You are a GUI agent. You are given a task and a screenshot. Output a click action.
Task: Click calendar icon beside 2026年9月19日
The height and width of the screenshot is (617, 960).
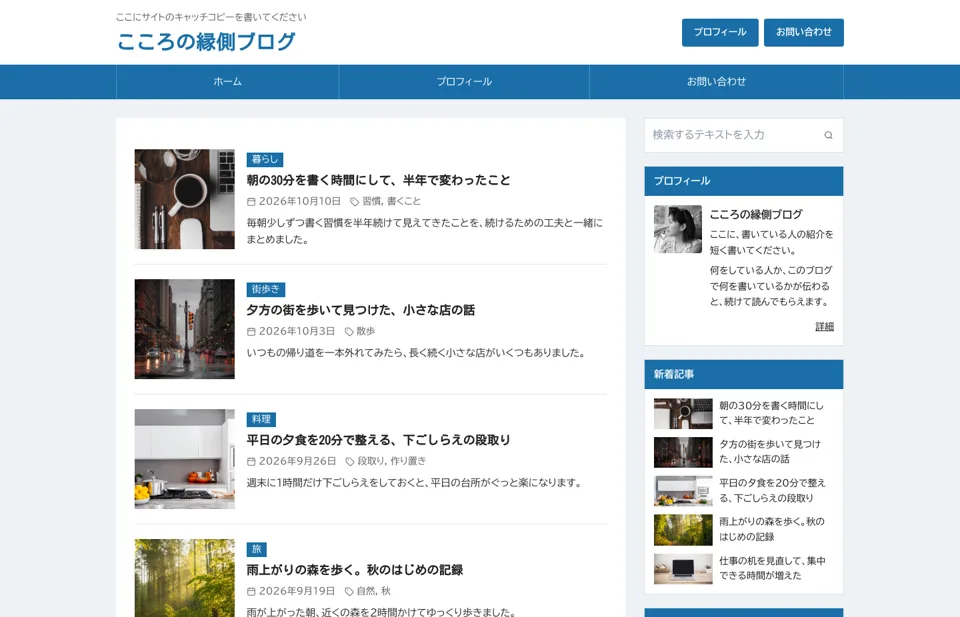(x=251, y=591)
